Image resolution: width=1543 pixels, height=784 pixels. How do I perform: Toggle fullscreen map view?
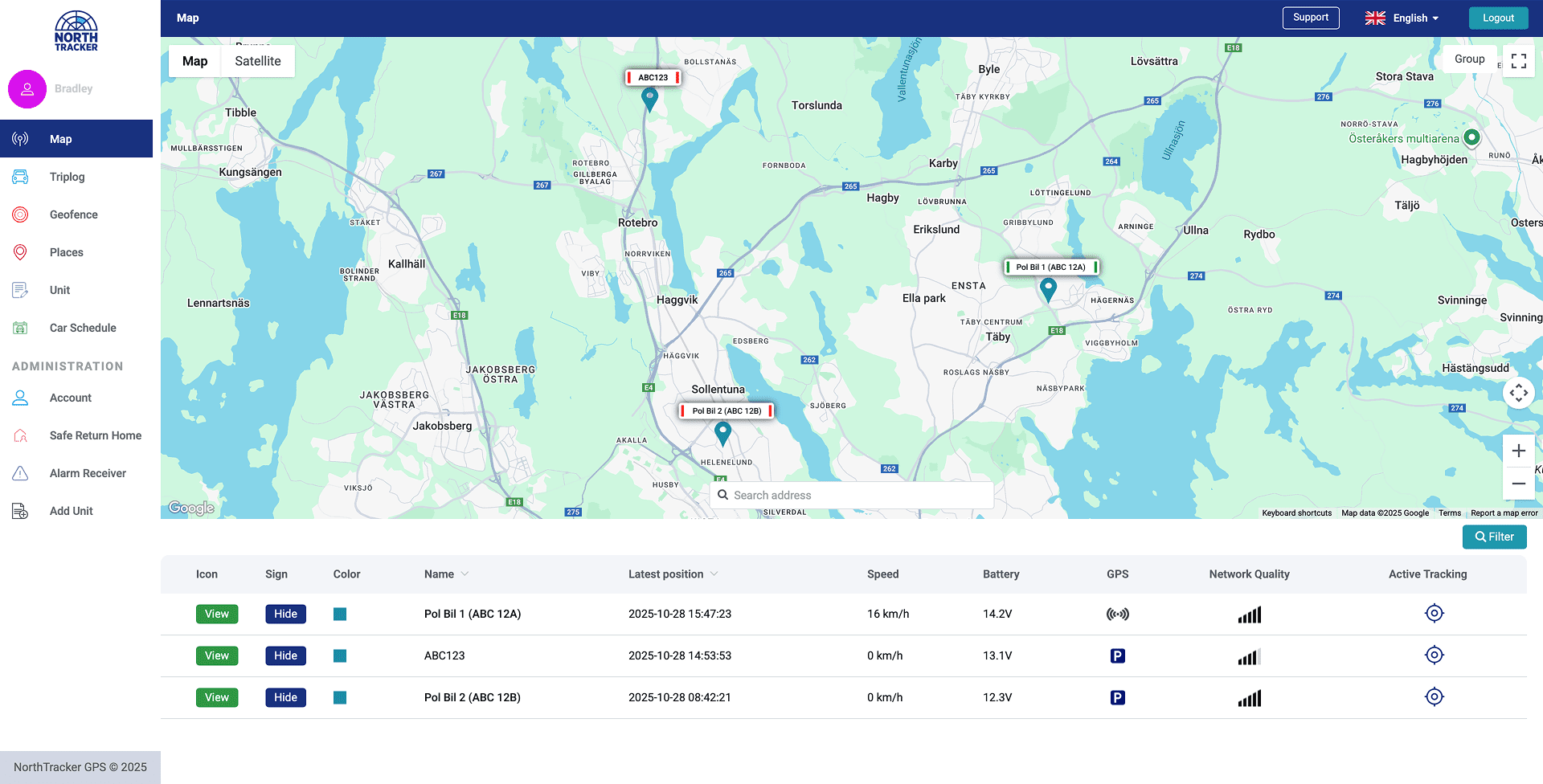point(1518,61)
